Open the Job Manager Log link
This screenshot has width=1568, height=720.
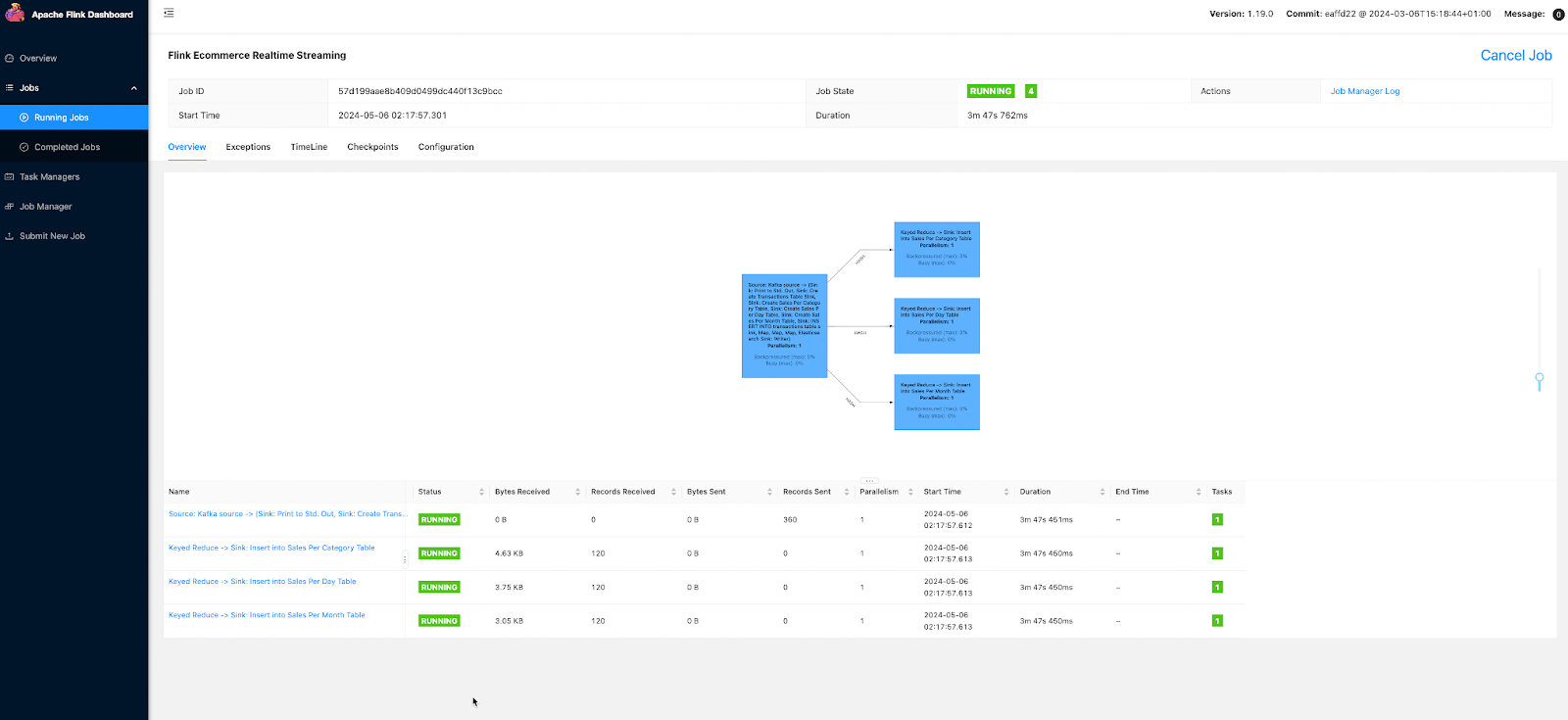point(1365,91)
